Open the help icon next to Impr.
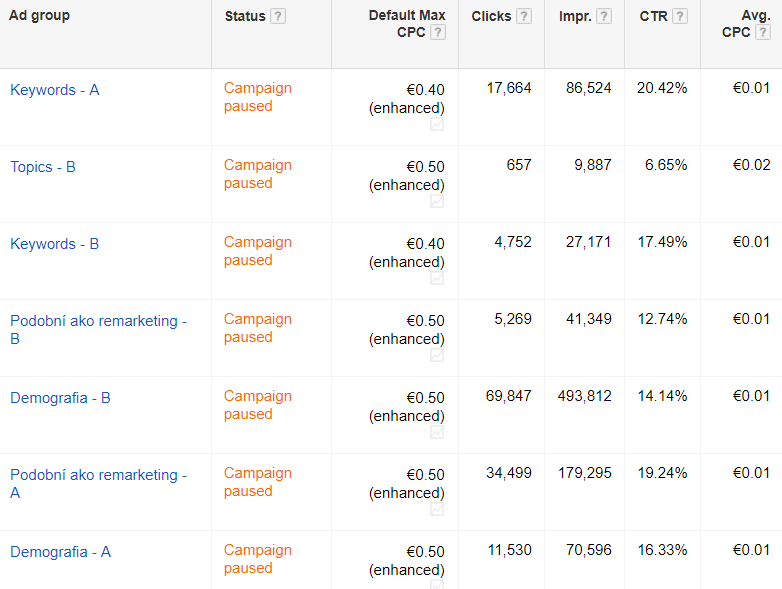 pyautogui.click(x=603, y=16)
